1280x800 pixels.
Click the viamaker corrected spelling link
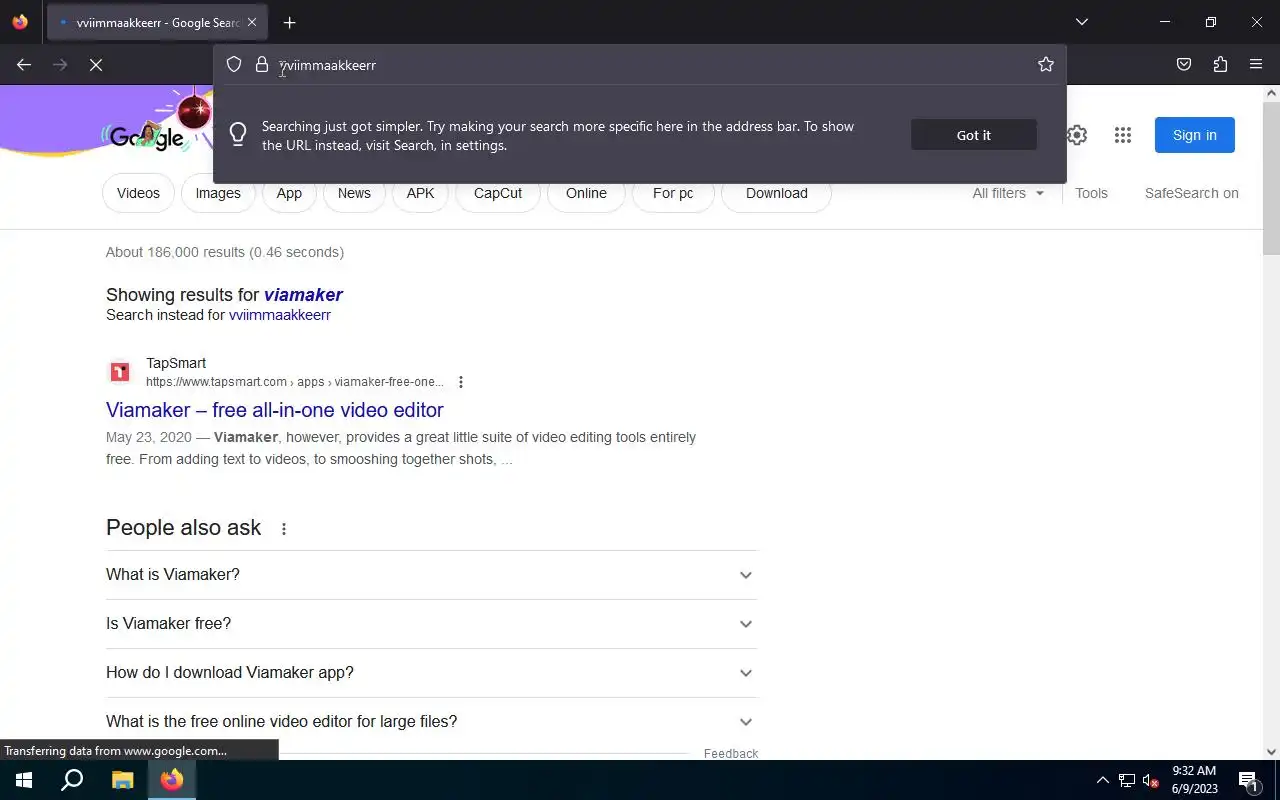303,294
